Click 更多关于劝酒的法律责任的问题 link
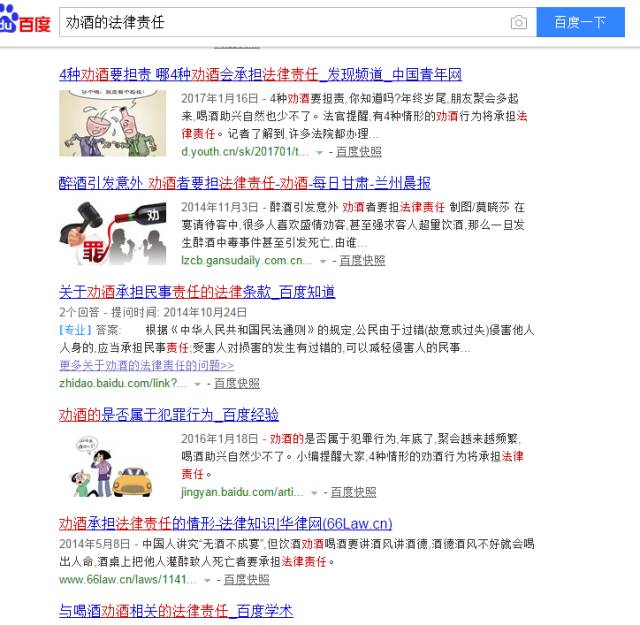 point(147,365)
